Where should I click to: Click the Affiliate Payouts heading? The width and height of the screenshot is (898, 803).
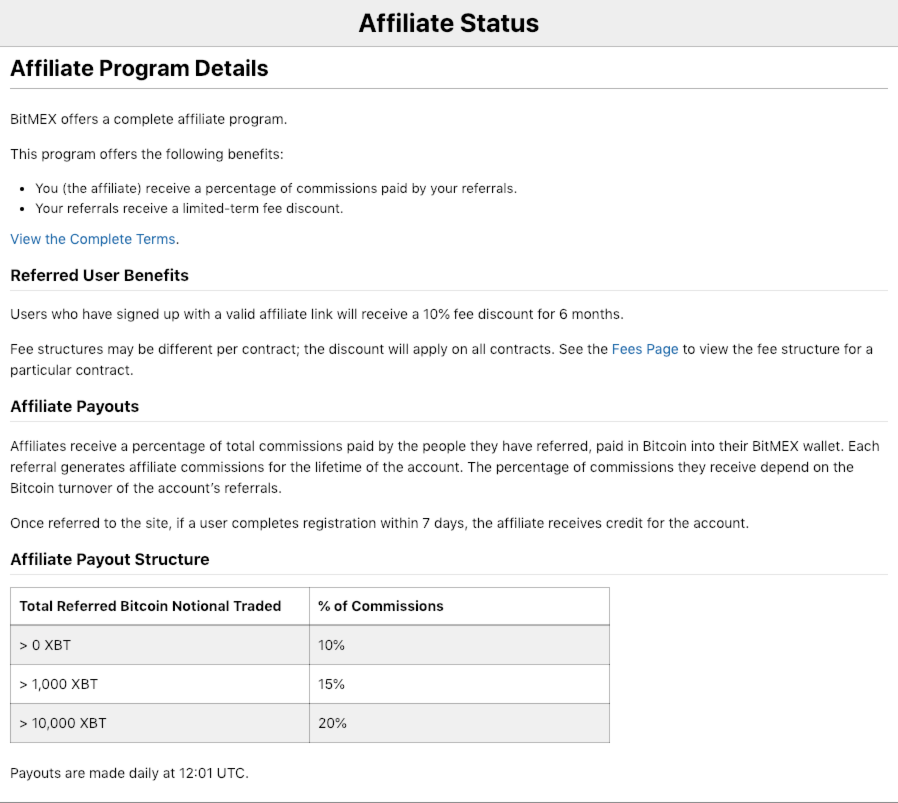[74, 406]
